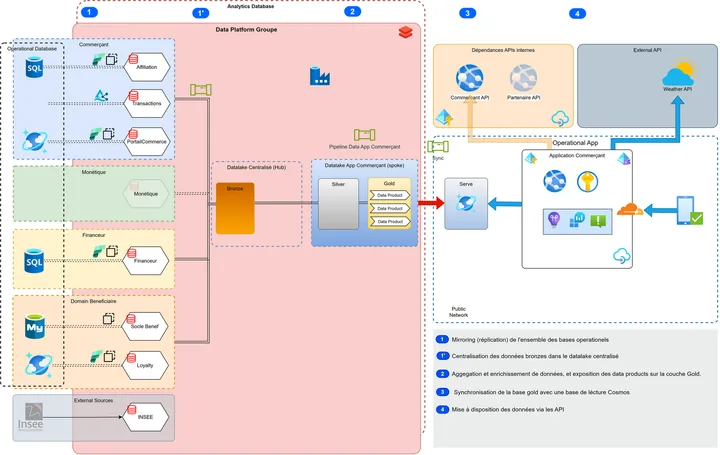Select the blue Data Factory icon

[320, 76]
